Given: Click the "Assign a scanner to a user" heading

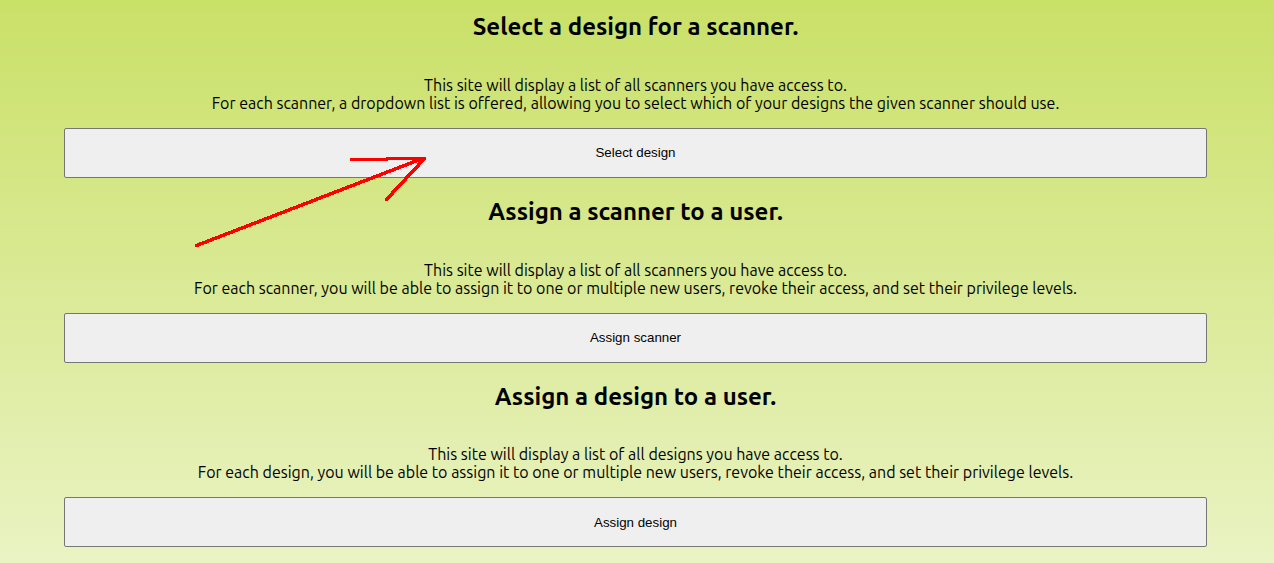Looking at the screenshot, I should click(635, 212).
